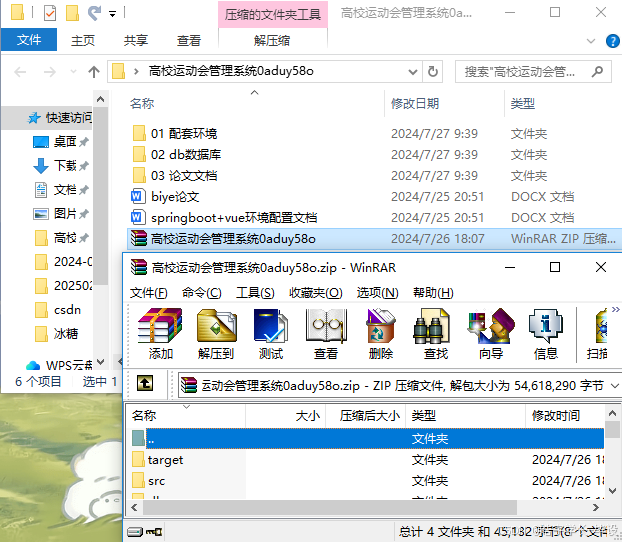Image resolution: width=622 pixels, height=542 pixels.
Task: Click the WinRAR horizontal scrollbar right arrow
Action: [x=595, y=507]
